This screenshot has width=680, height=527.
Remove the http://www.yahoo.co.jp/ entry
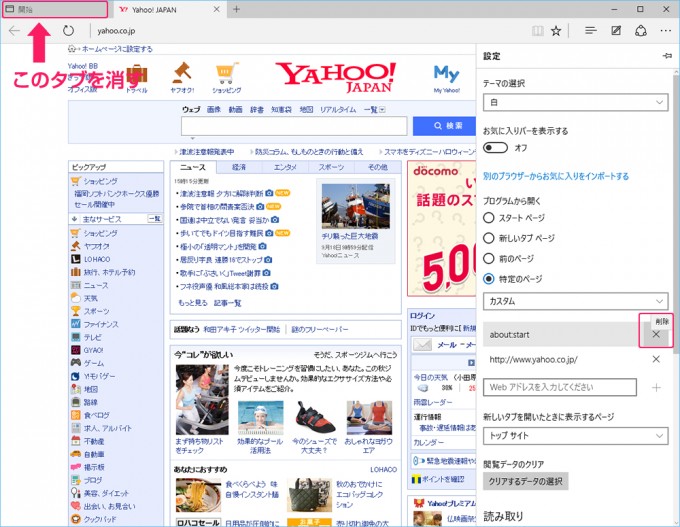[x=656, y=359]
